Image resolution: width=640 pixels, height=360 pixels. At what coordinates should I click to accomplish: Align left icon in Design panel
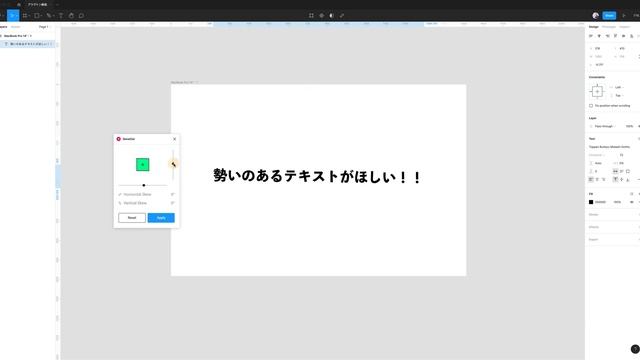[591, 36]
